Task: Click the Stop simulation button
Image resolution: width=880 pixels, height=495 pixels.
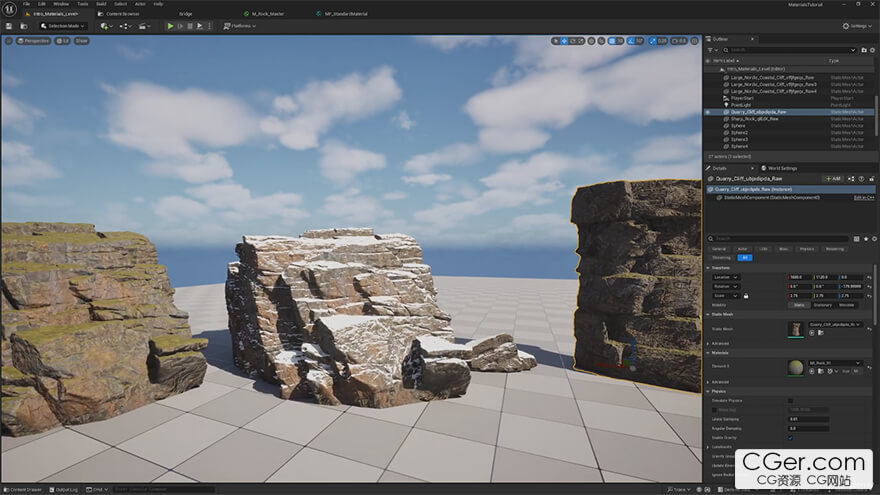Action: click(190, 26)
